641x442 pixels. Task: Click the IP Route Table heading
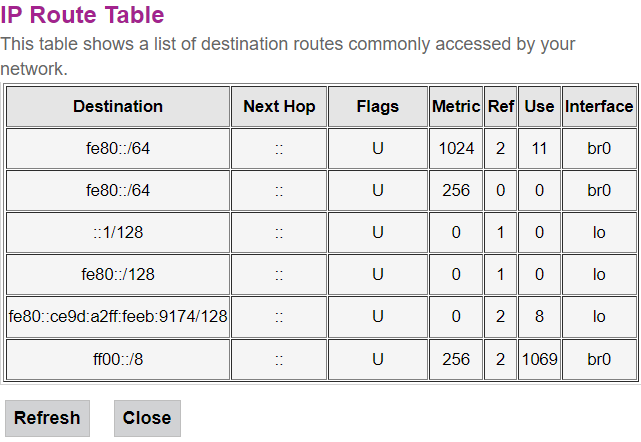coord(82,15)
